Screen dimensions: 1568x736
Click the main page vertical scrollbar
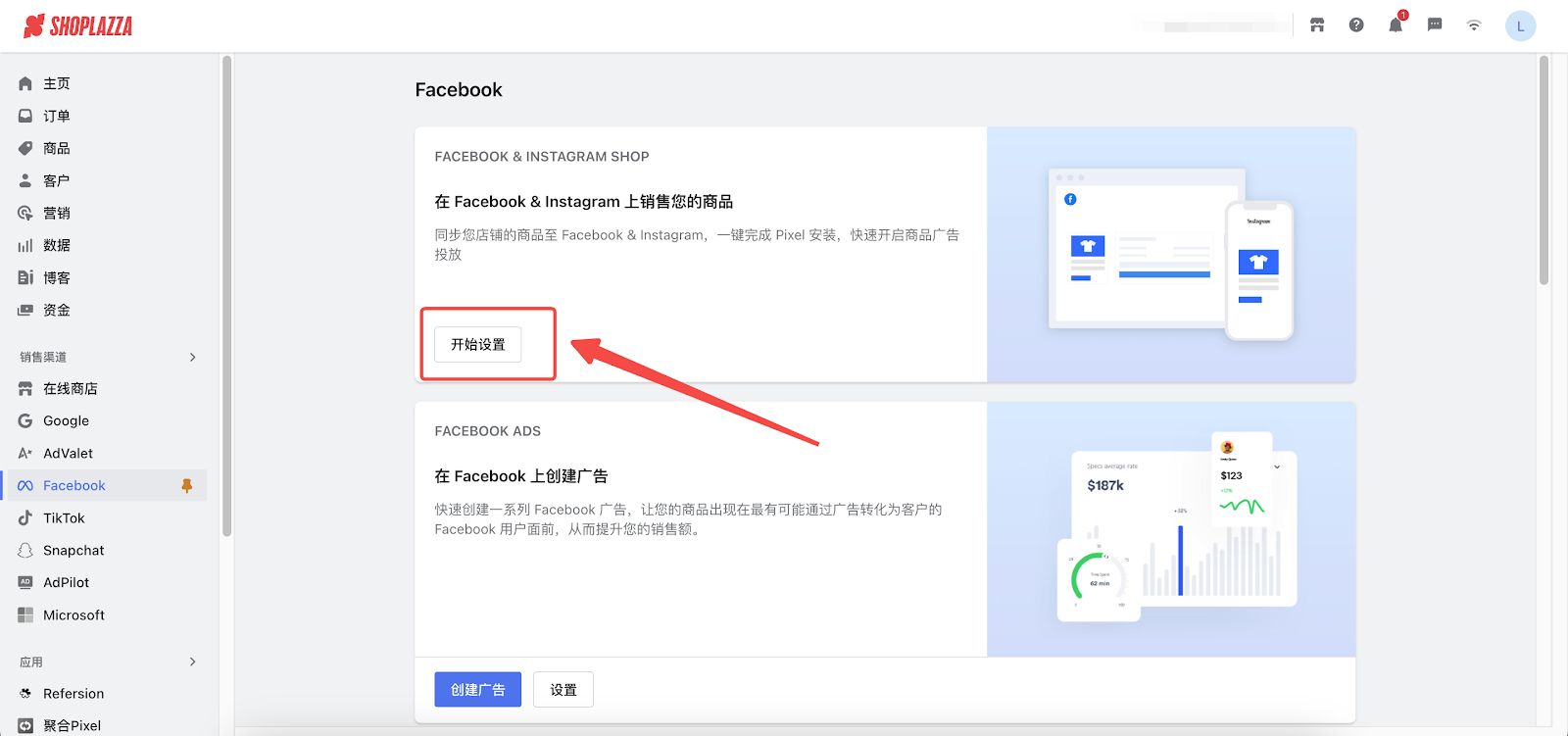click(1543, 172)
